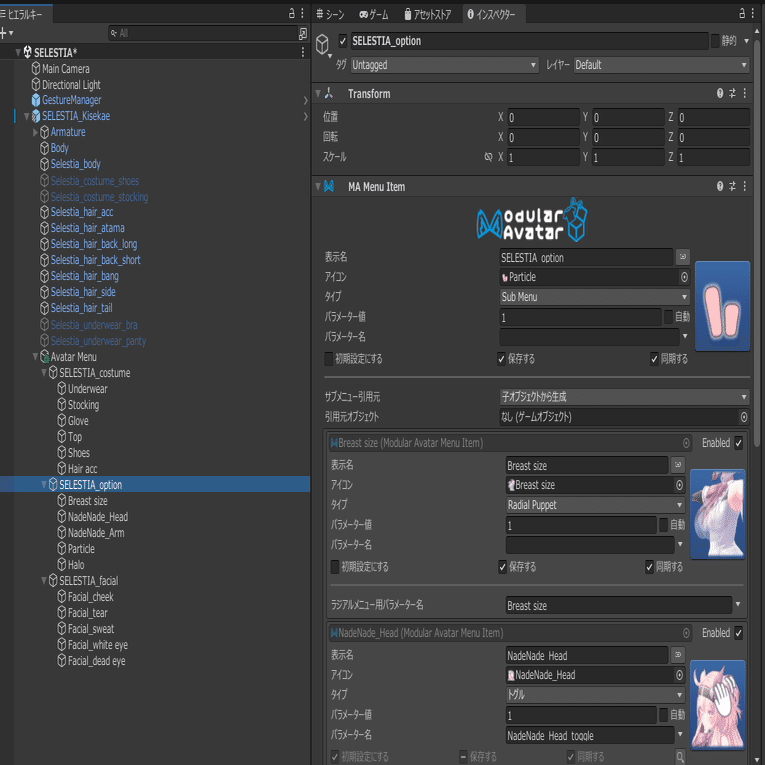
Task: Toggle the Saved checkbox for SELESTIA option
Action: [x=501, y=359]
